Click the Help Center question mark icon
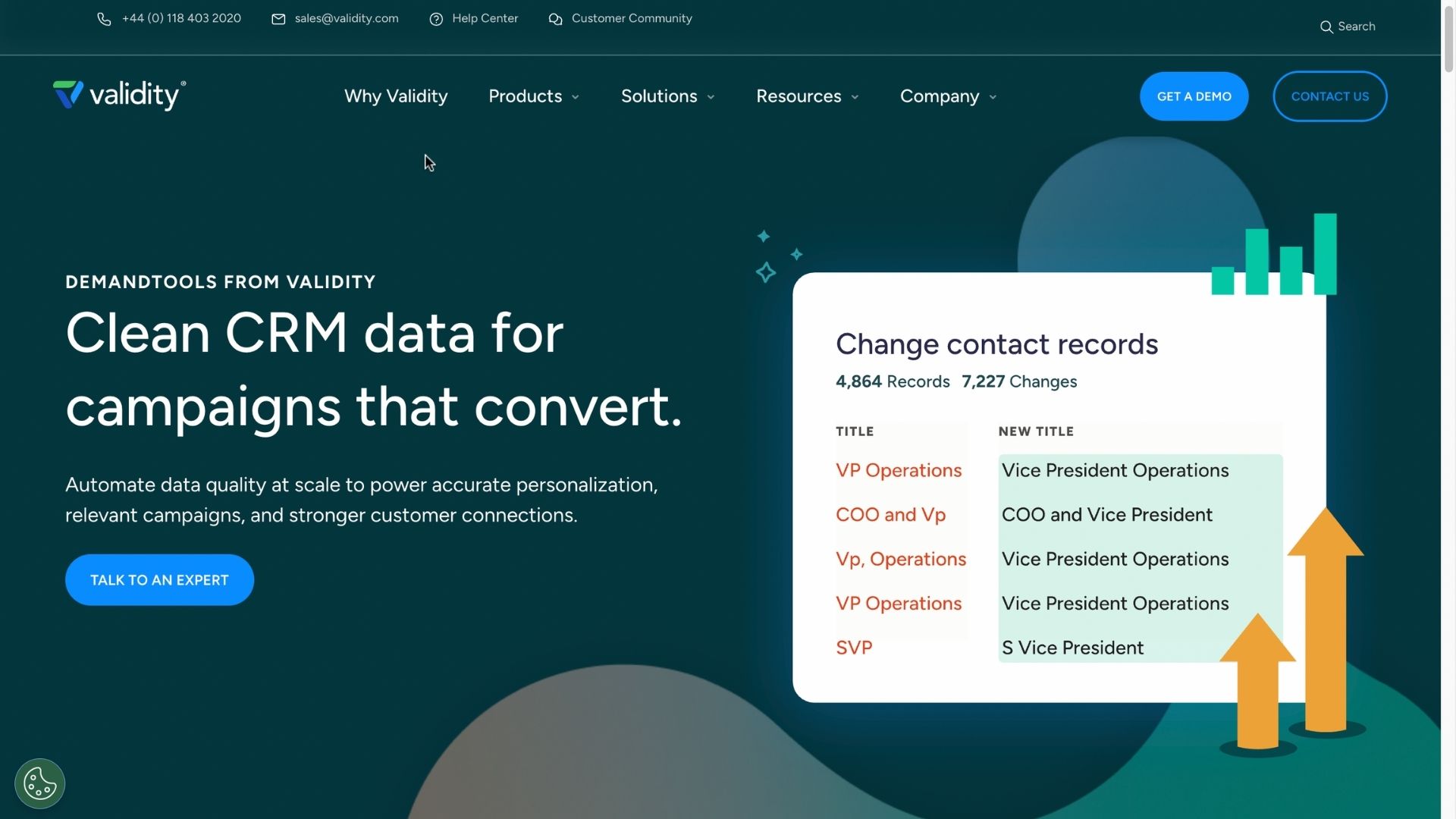This screenshot has height=819, width=1456. pos(436,19)
